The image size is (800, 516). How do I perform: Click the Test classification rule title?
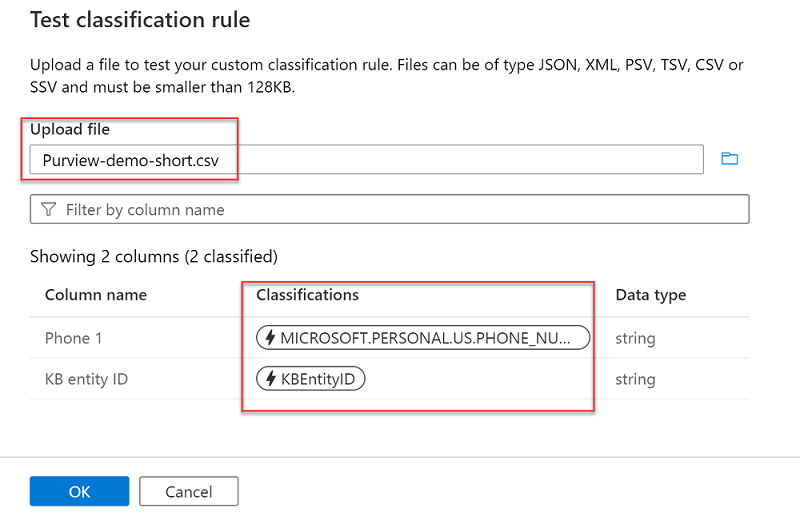point(140,20)
